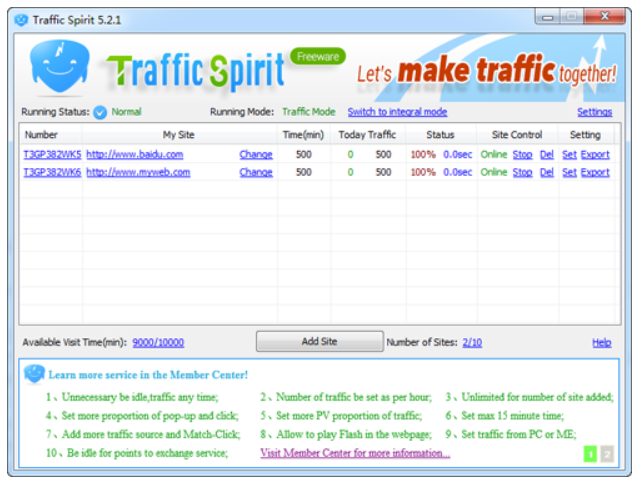Click the Status column header

[440, 135]
